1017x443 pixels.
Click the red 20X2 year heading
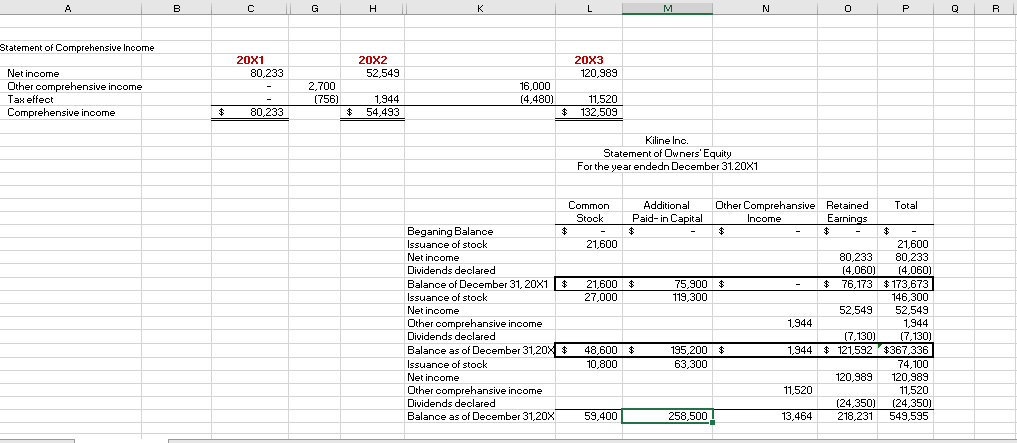[x=372, y=60]
